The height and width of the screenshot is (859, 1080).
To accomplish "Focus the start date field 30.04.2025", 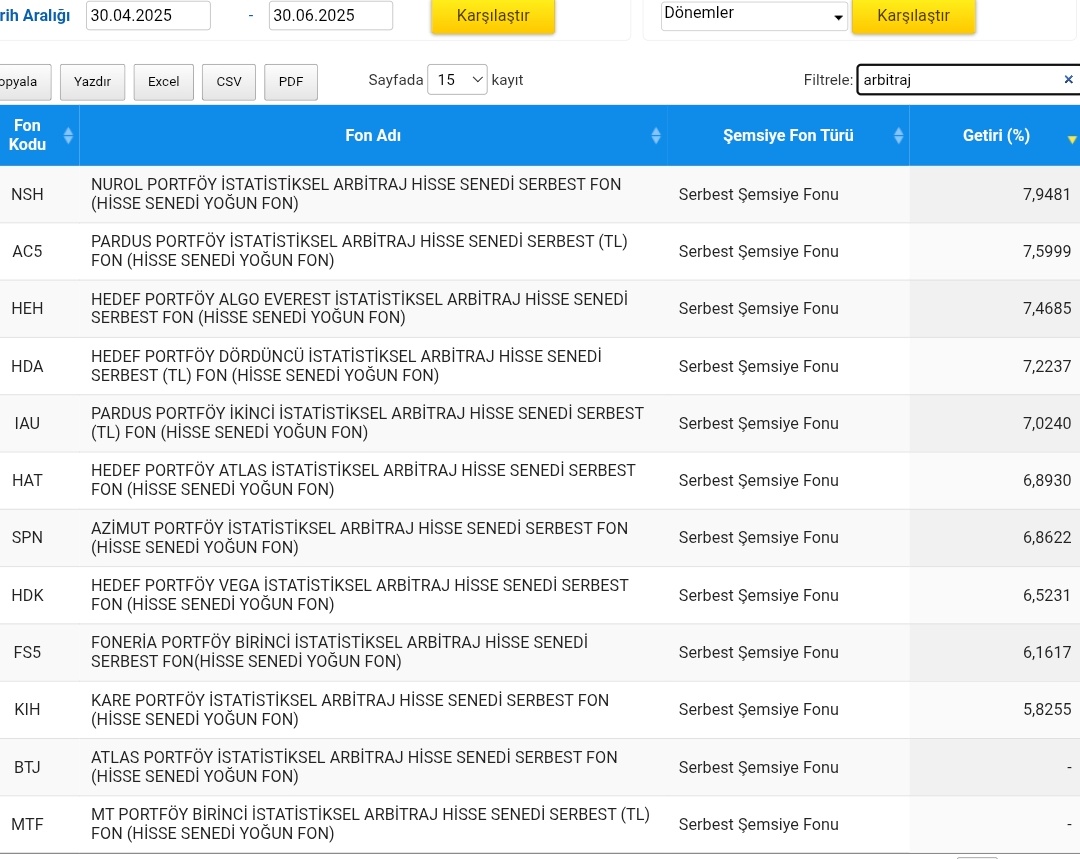I will (148, 15).
